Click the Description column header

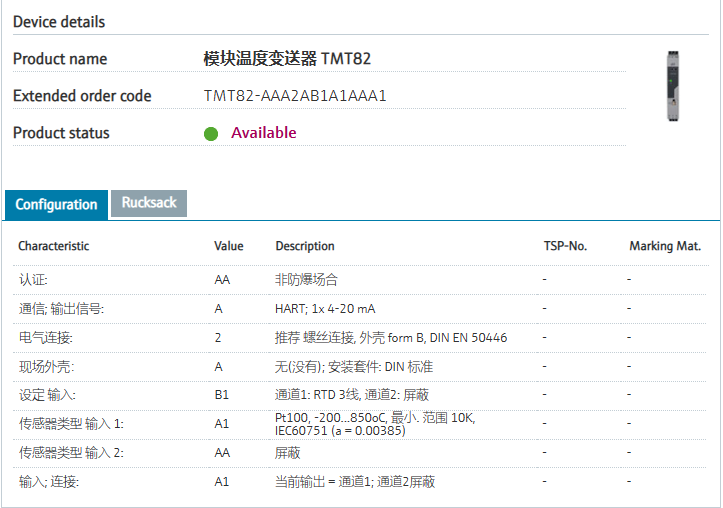pyautogui.click(x=305, y=246)
